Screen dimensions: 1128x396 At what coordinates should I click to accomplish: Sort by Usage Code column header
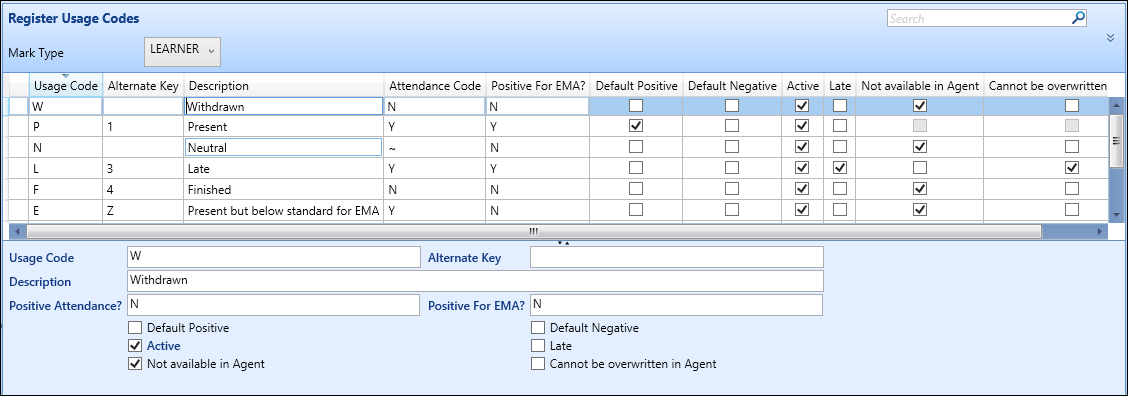[65, 86]
